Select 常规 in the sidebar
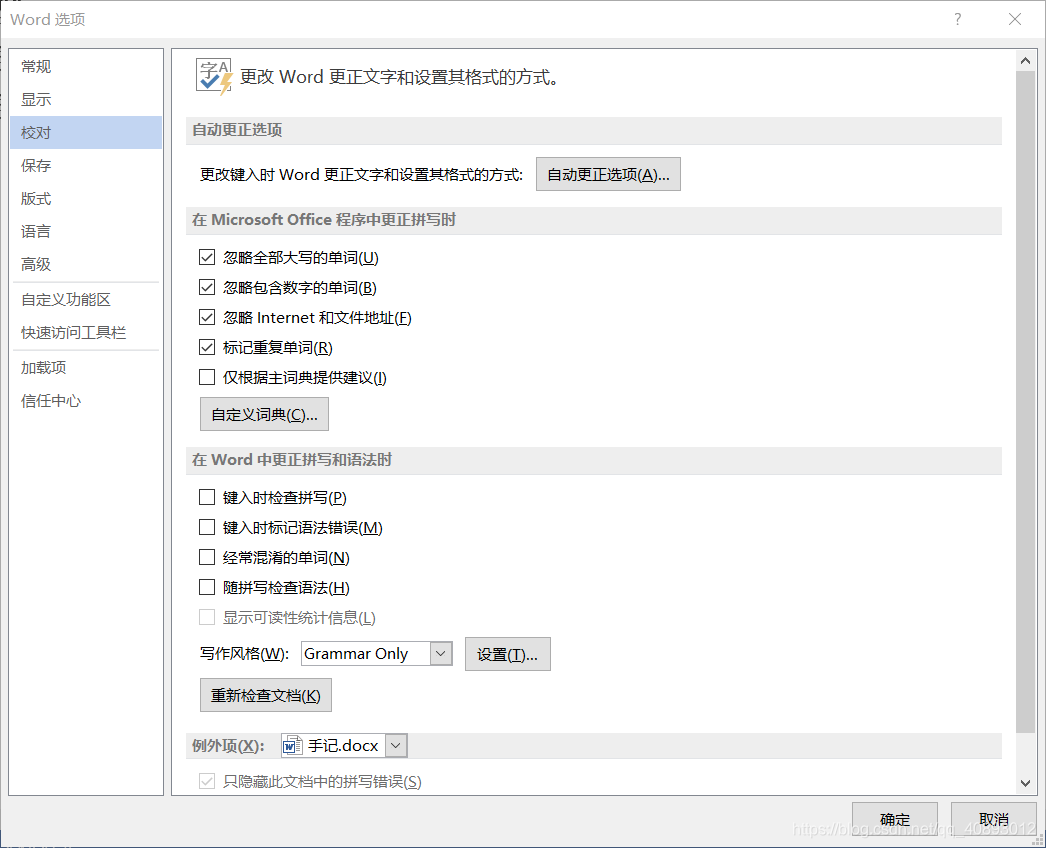 [x=86, y=67]
